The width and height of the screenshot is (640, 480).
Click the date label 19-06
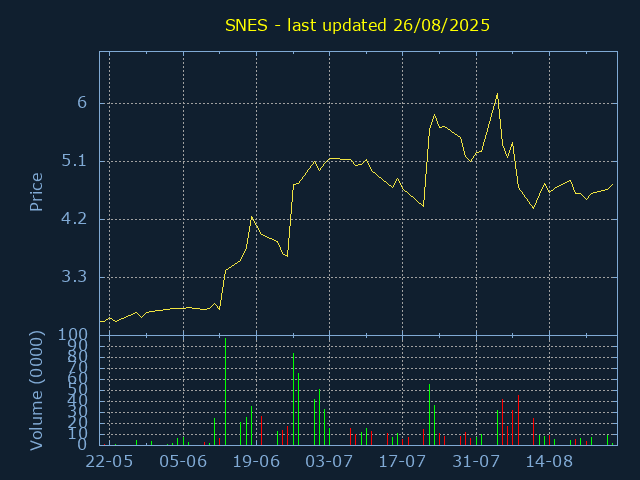coord(256,462)
